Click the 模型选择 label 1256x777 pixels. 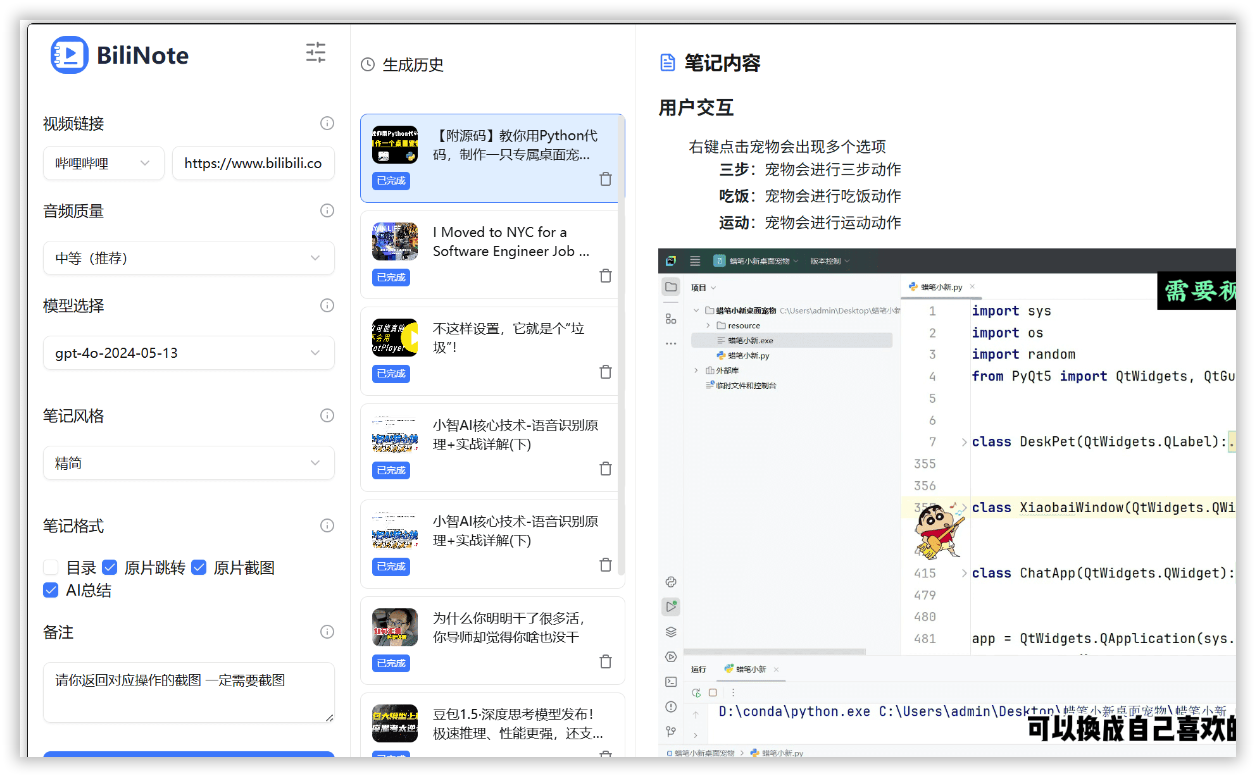(x=73, y=306)
